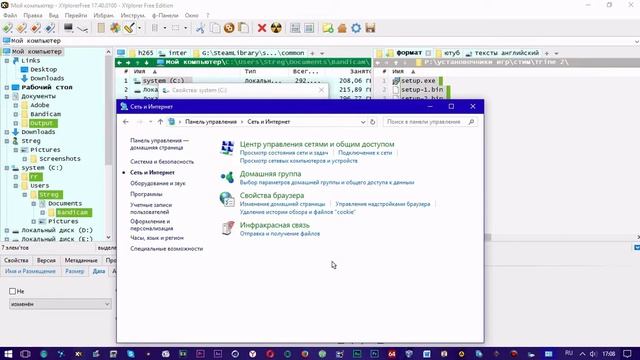Click the floppy disk save icon
Screen dimensions: 640x360
tap(370, 28)
